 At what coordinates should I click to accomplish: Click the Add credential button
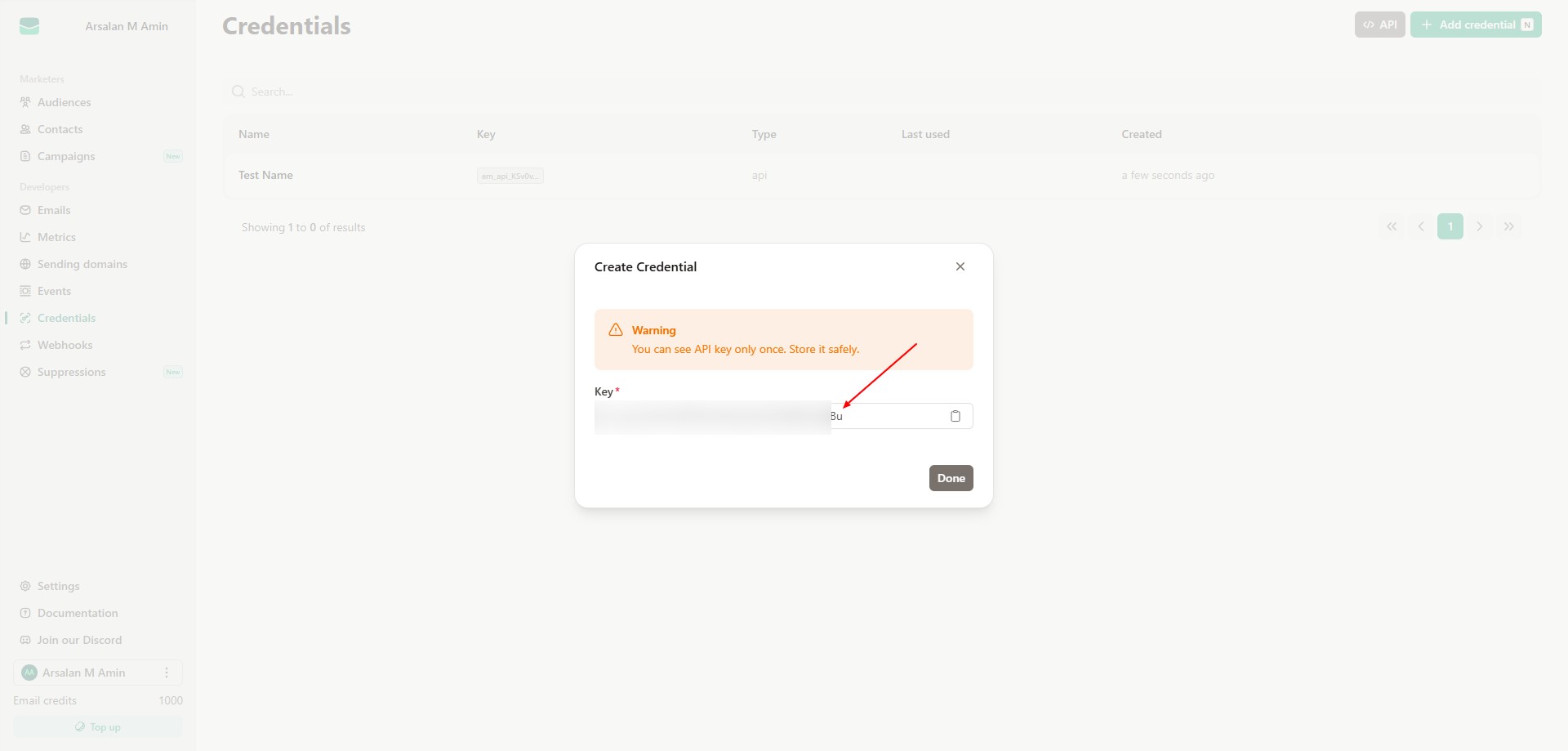(1475, 25)
